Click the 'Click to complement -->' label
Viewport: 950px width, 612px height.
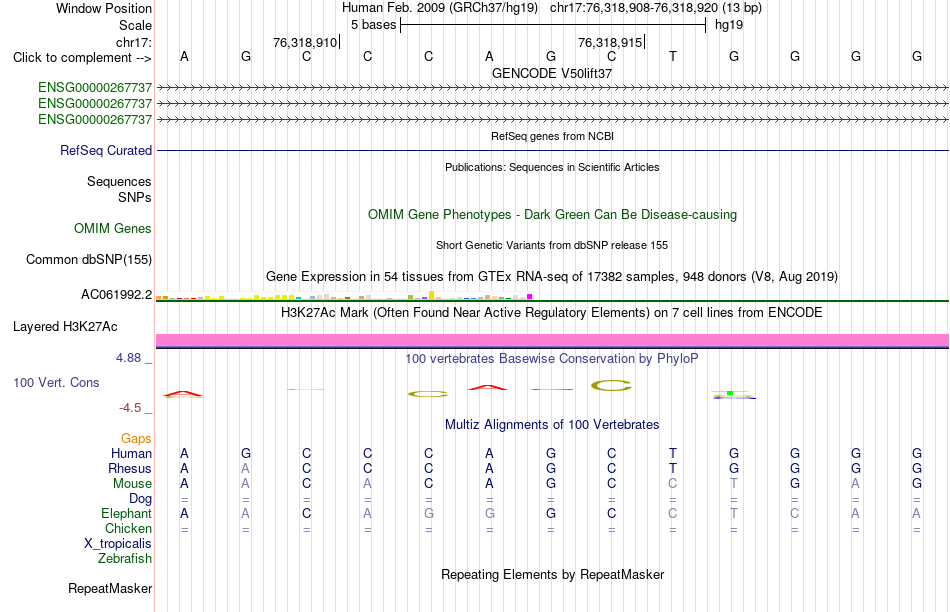pos(82,58)
